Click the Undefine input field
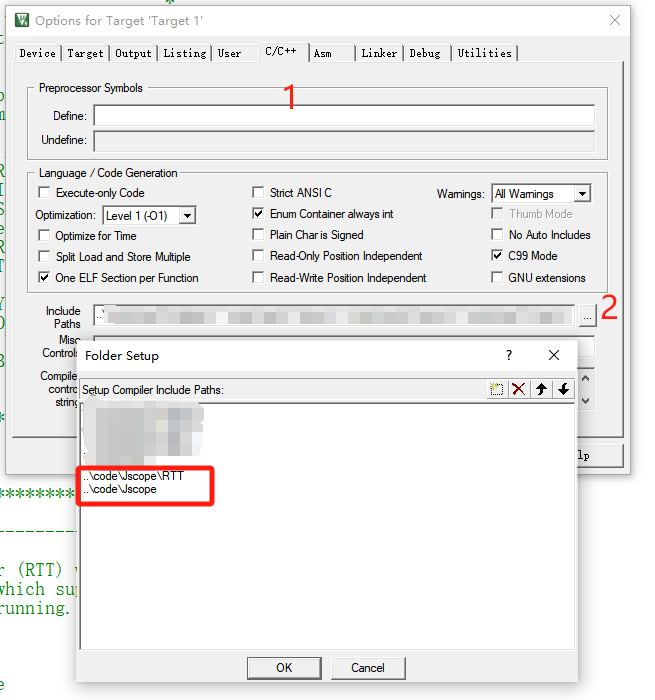The image size is (655, 700). tap(344, 140)
